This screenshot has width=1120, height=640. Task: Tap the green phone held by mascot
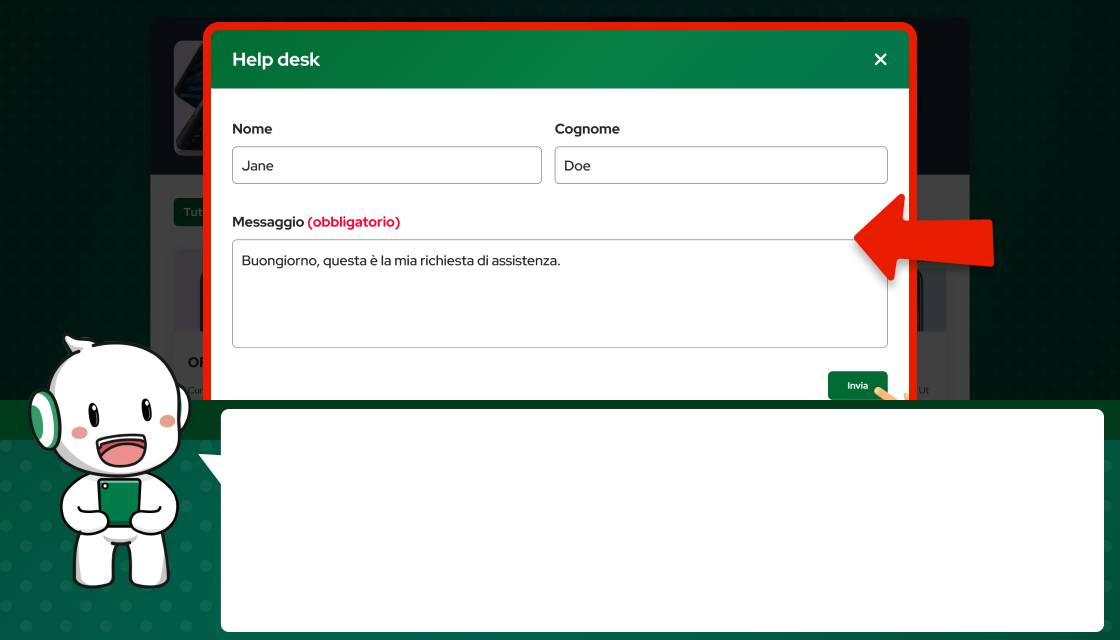[119, 502]
